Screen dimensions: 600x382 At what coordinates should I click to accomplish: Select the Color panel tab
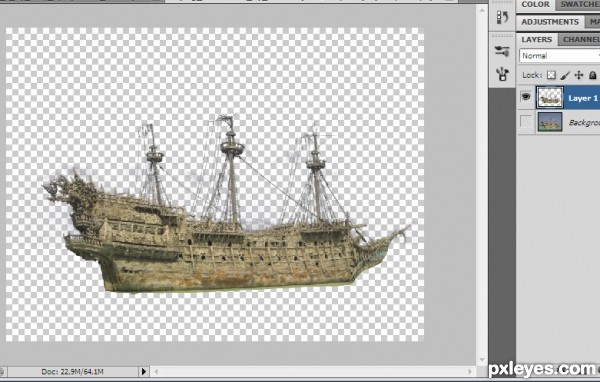(x=535, y=5)
